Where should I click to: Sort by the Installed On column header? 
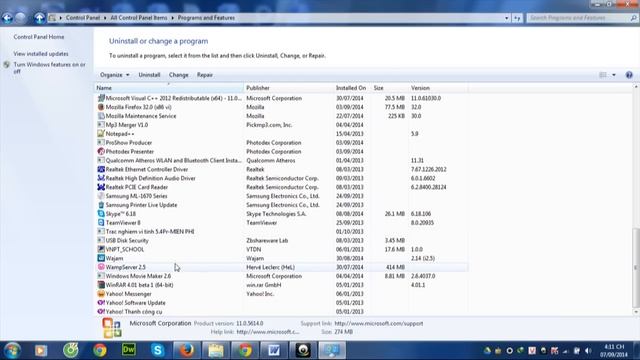click(352, 88)
